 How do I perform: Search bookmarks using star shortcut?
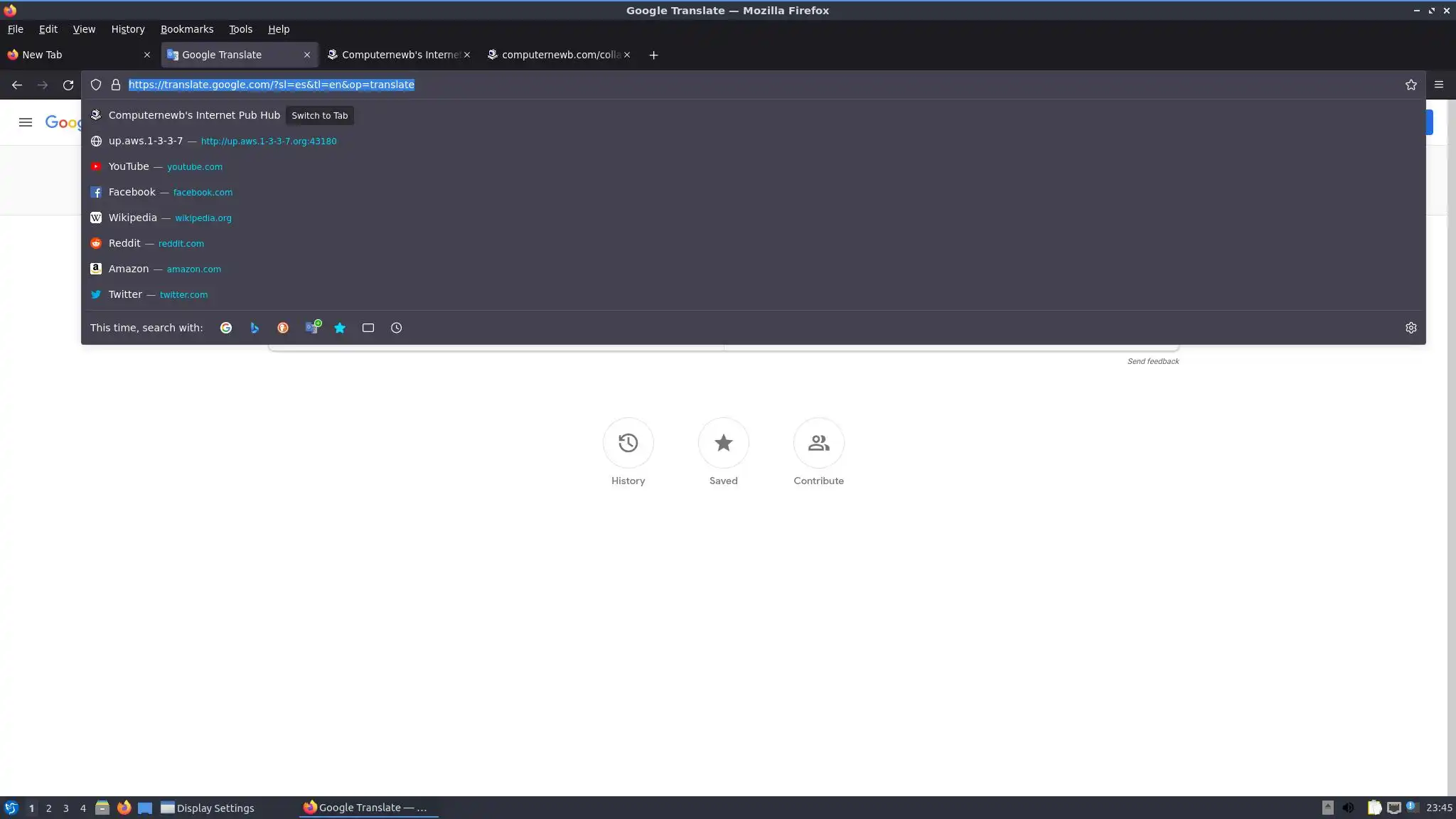tap(340, 328)
